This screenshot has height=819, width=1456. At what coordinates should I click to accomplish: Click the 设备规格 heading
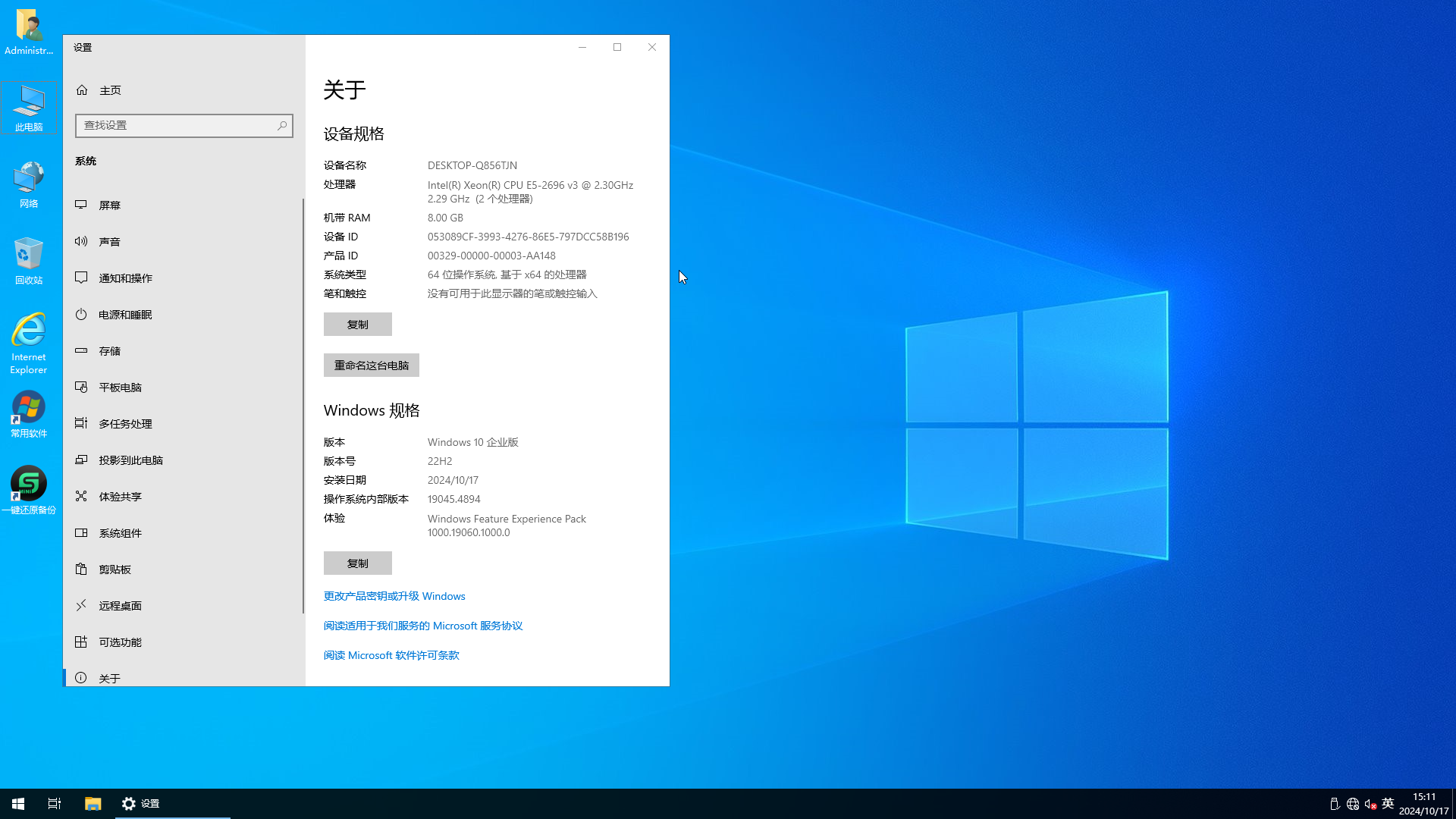click(x=354, y=134)
